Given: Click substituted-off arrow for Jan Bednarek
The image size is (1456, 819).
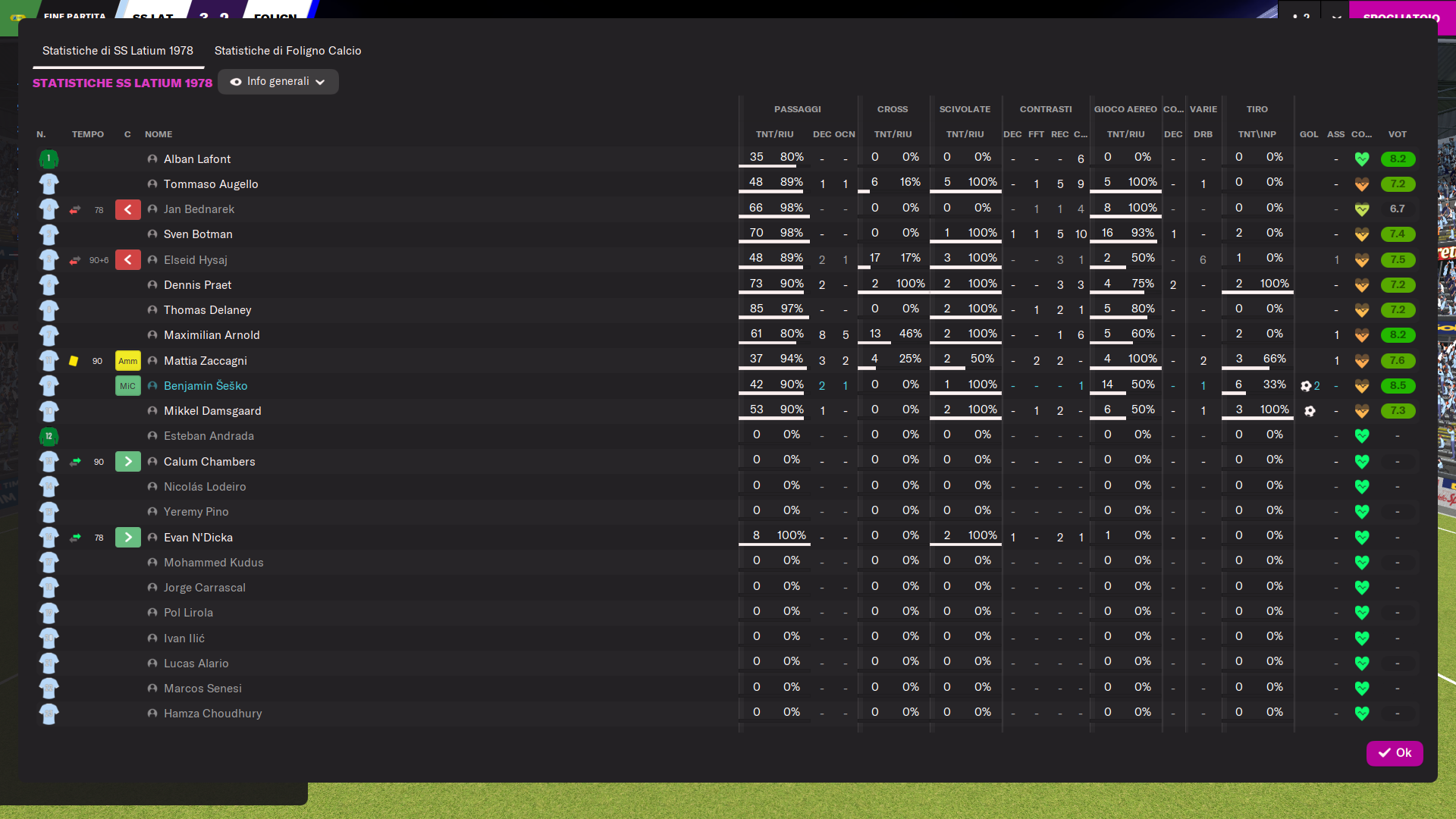Looking at the screenshot, I should coord(128,209).
